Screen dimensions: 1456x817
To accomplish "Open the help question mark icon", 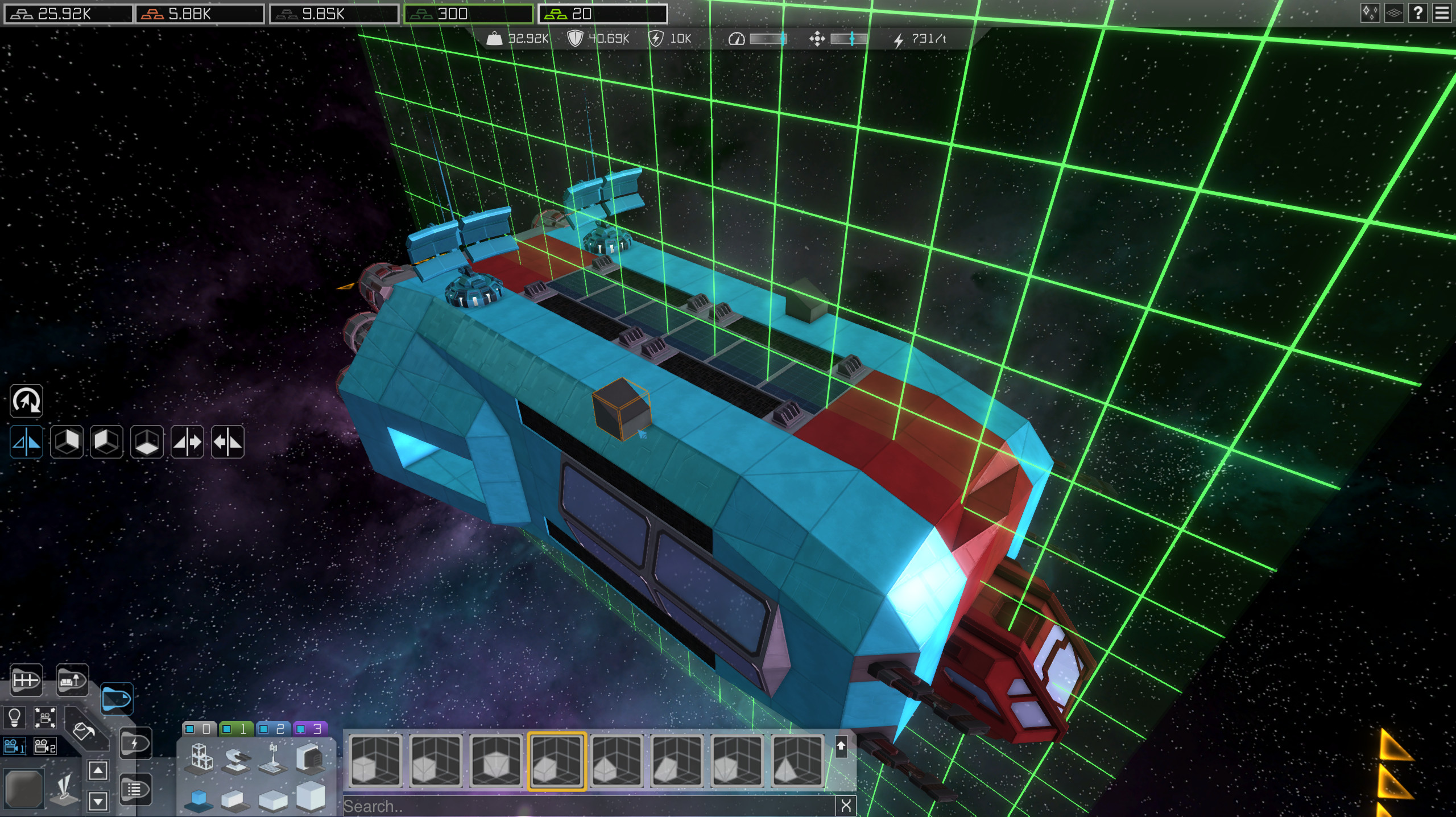I will [1417, 13].
